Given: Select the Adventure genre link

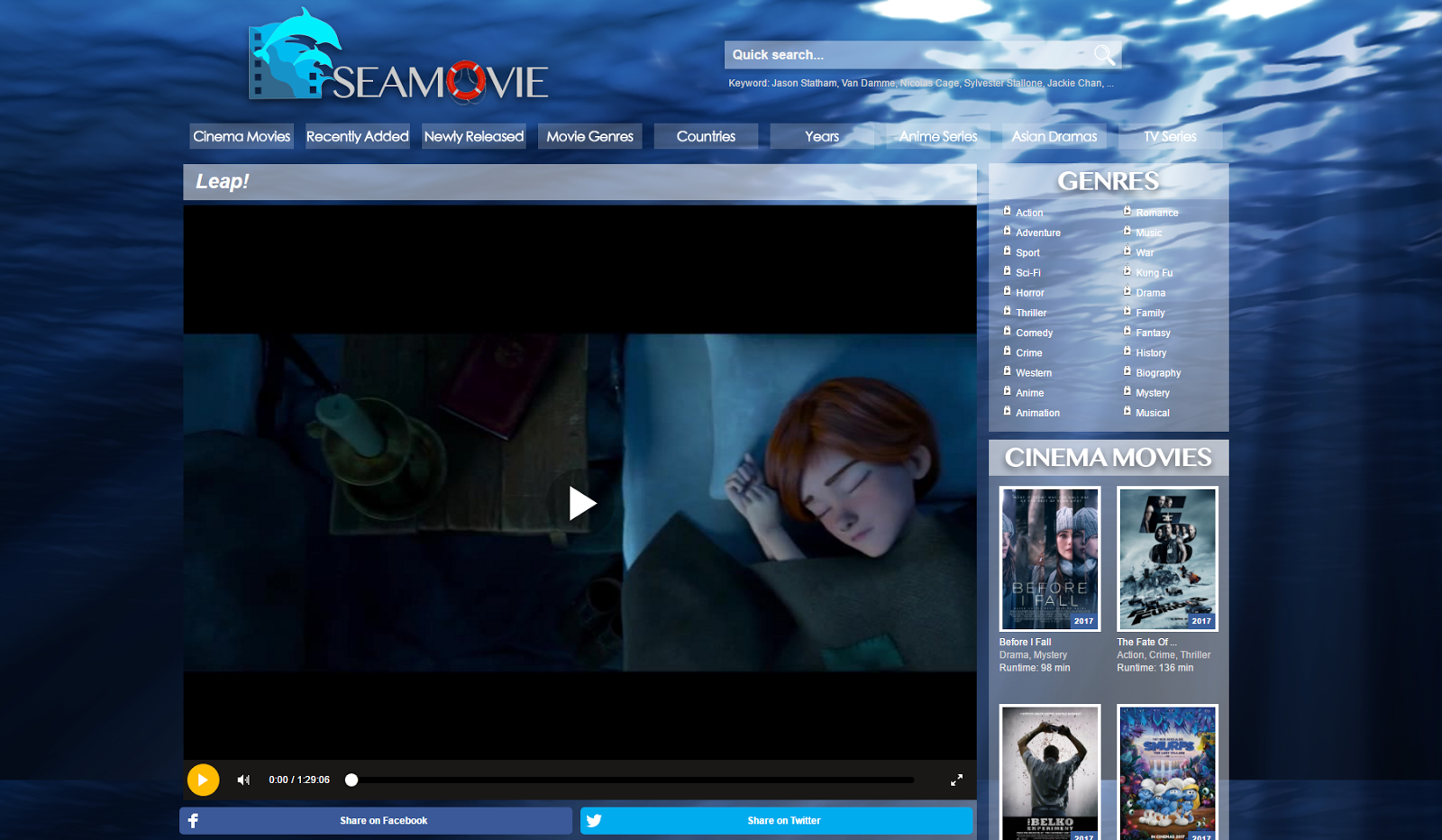Looking at the screenshot, I should tap(1038, 233).
